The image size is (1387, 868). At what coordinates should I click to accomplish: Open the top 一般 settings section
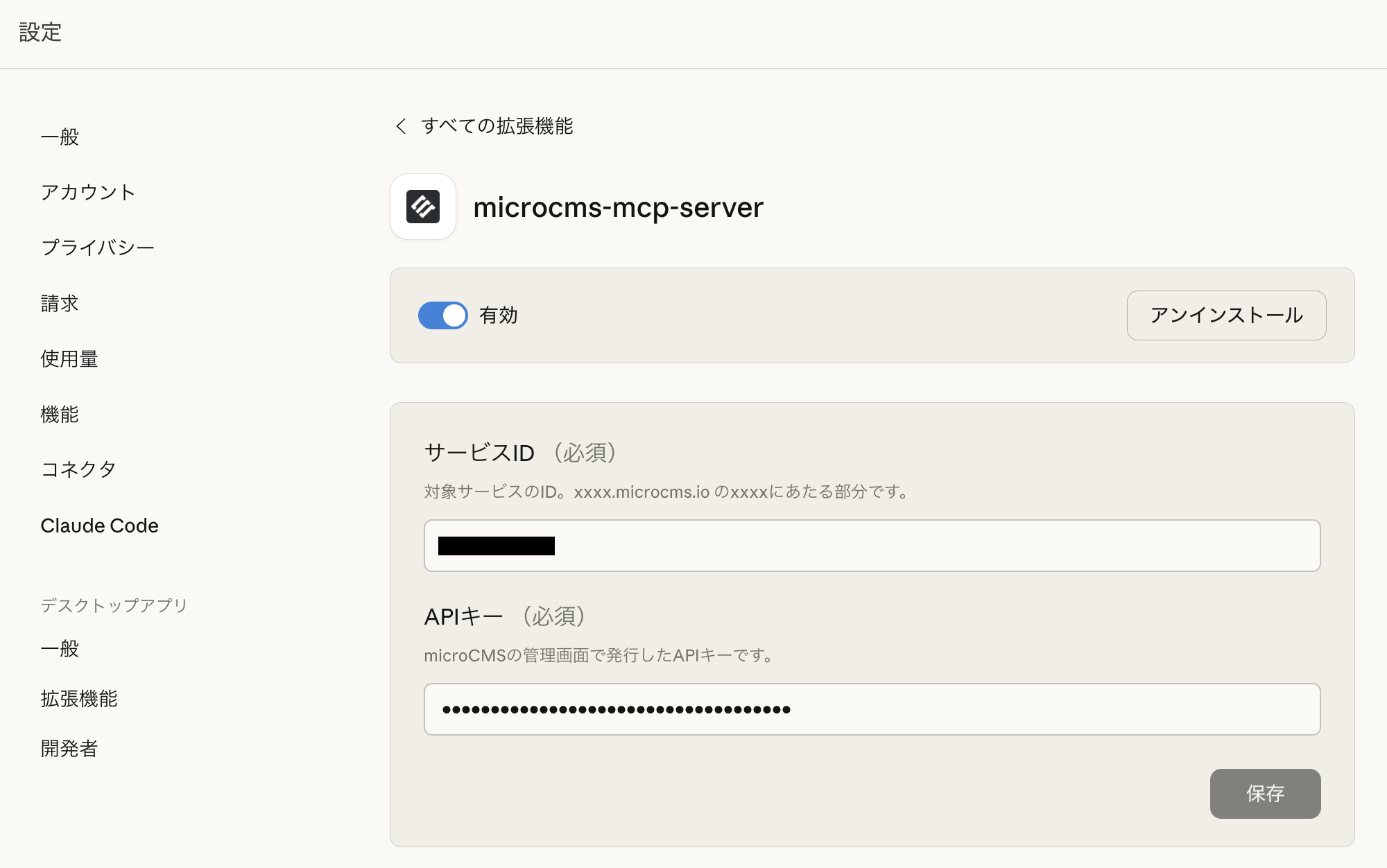(x=60, y=137)
